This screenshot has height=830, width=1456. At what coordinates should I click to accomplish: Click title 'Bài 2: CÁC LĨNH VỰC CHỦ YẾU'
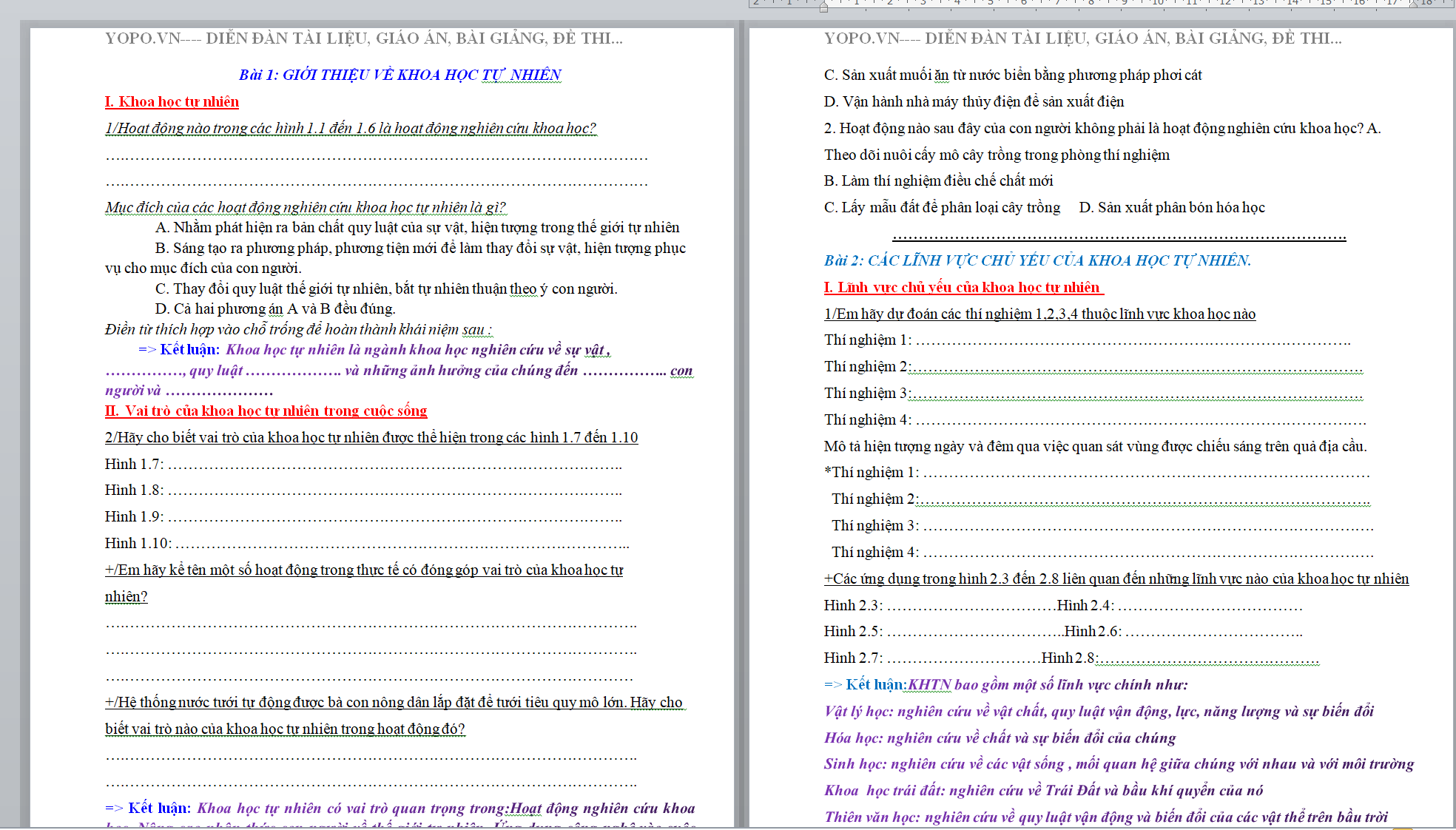(1037, 260)
